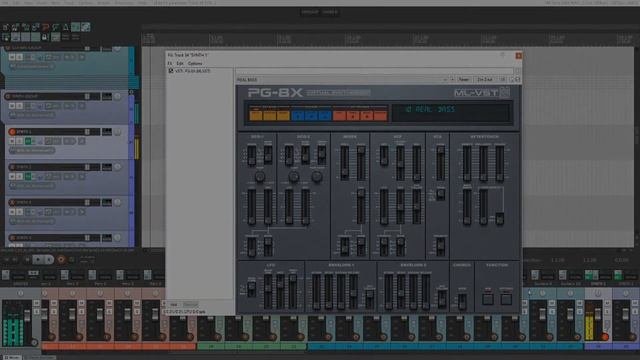Click first Mixer section slider on PG-8X

tap(345, 162)
